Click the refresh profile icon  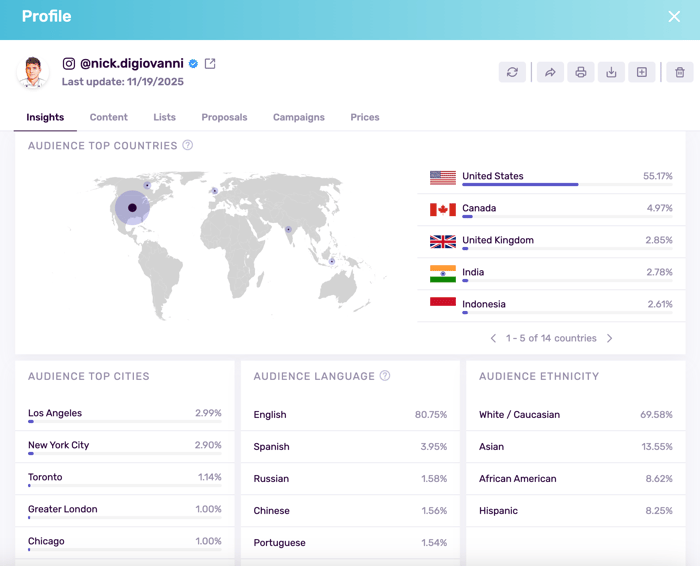pos(513,72)
